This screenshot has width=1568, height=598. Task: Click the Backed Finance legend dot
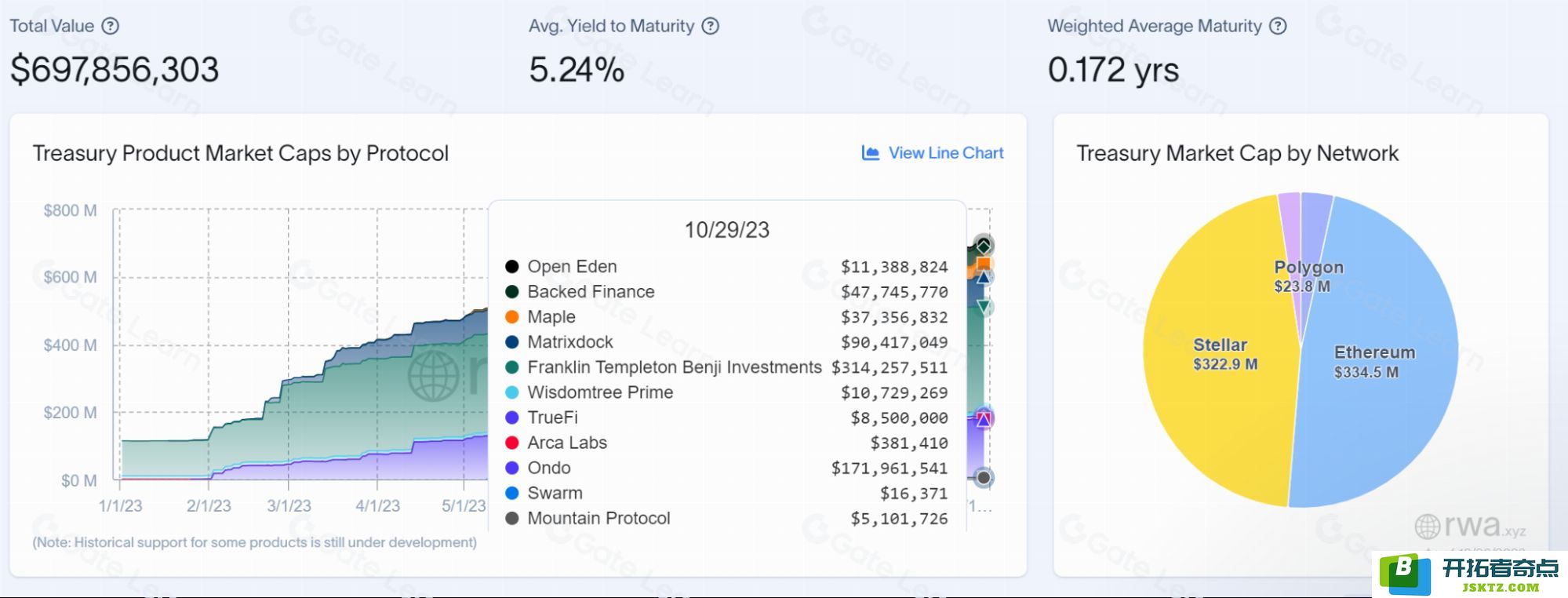(512, 292)
